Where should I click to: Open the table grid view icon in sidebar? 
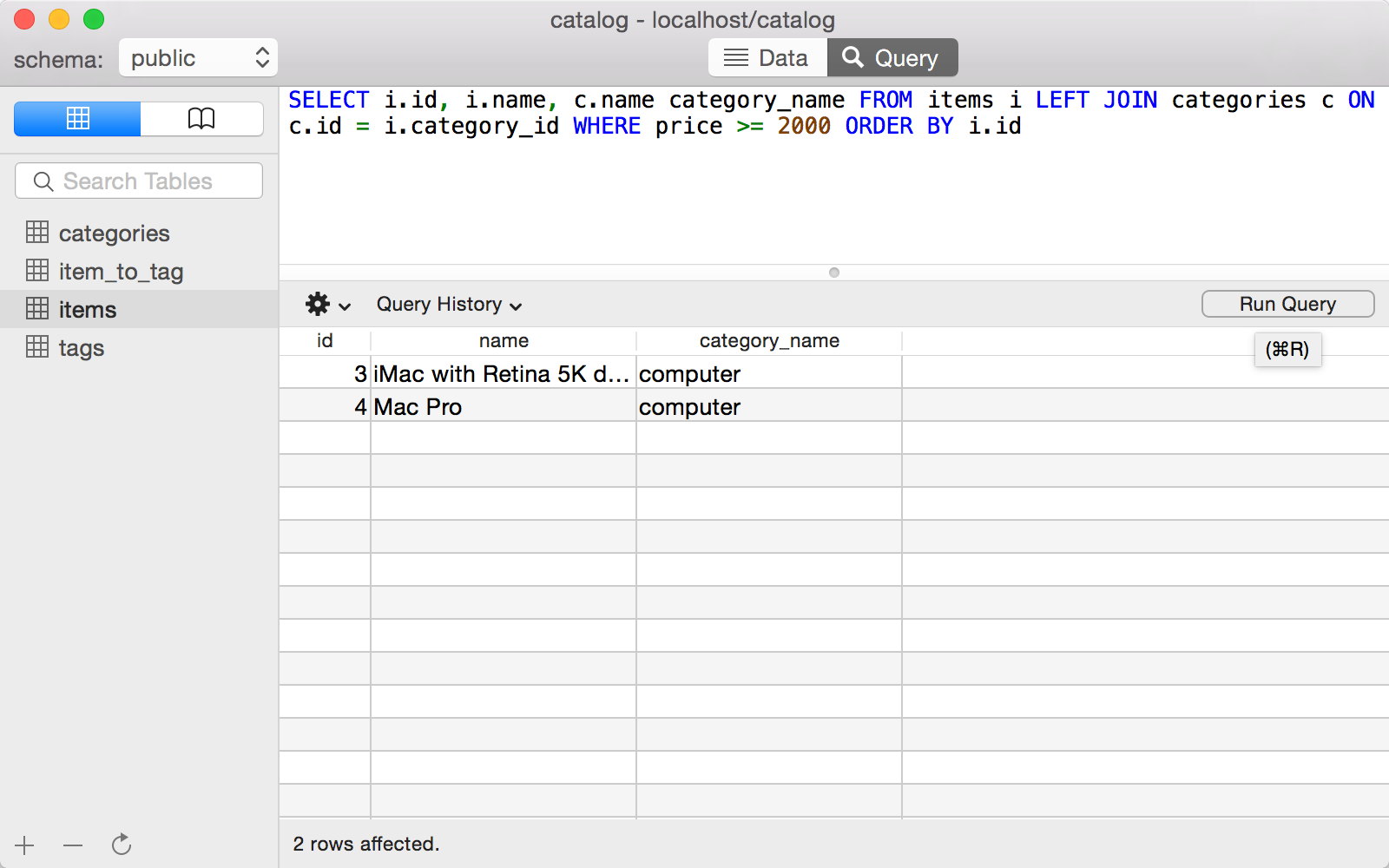76,119
